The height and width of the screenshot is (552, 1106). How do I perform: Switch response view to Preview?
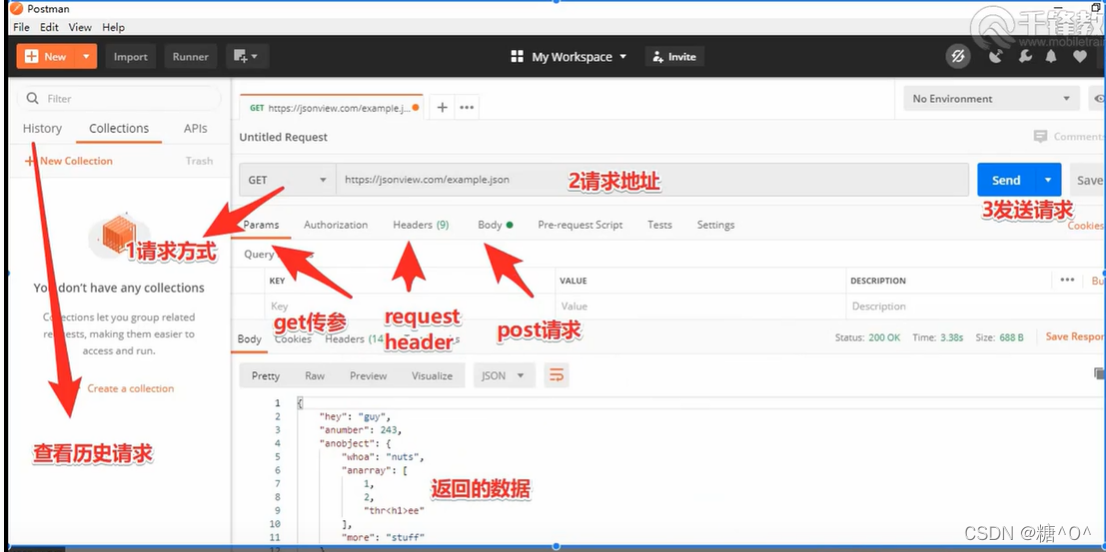click(x=368, y=376)
